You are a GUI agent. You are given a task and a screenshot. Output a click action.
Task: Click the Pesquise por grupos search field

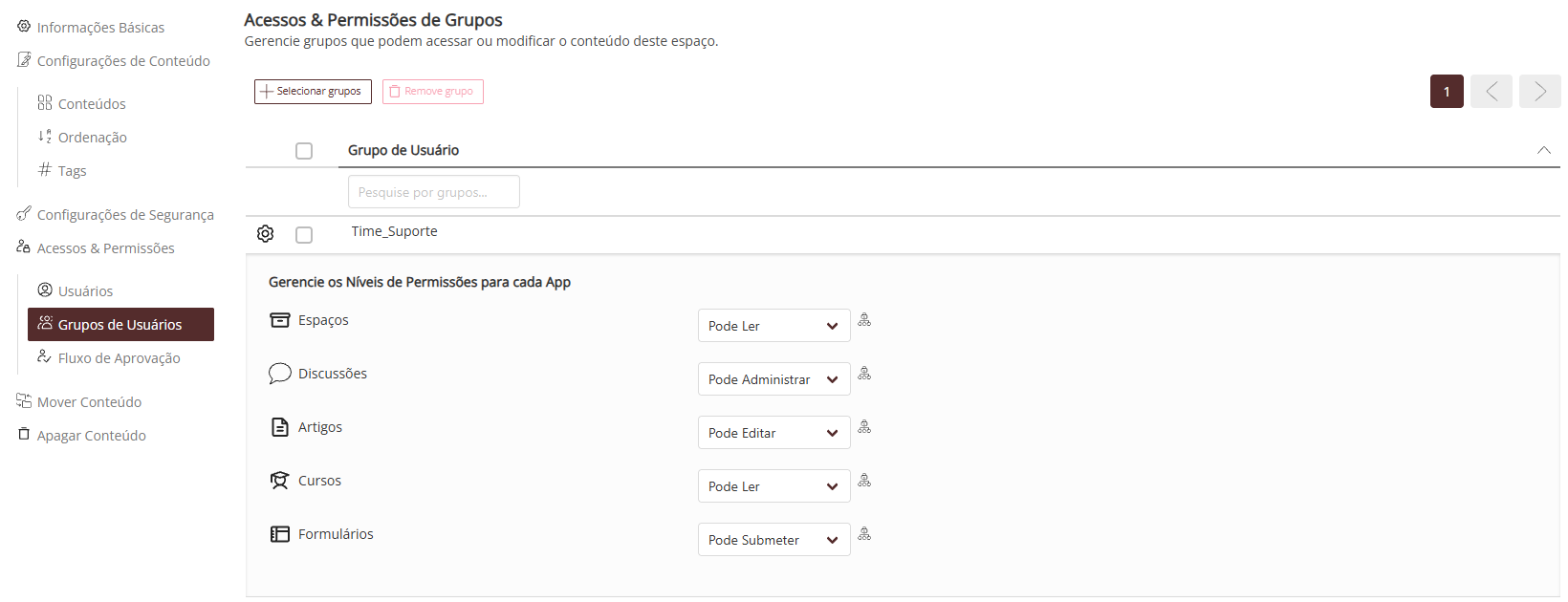(434, 192)
